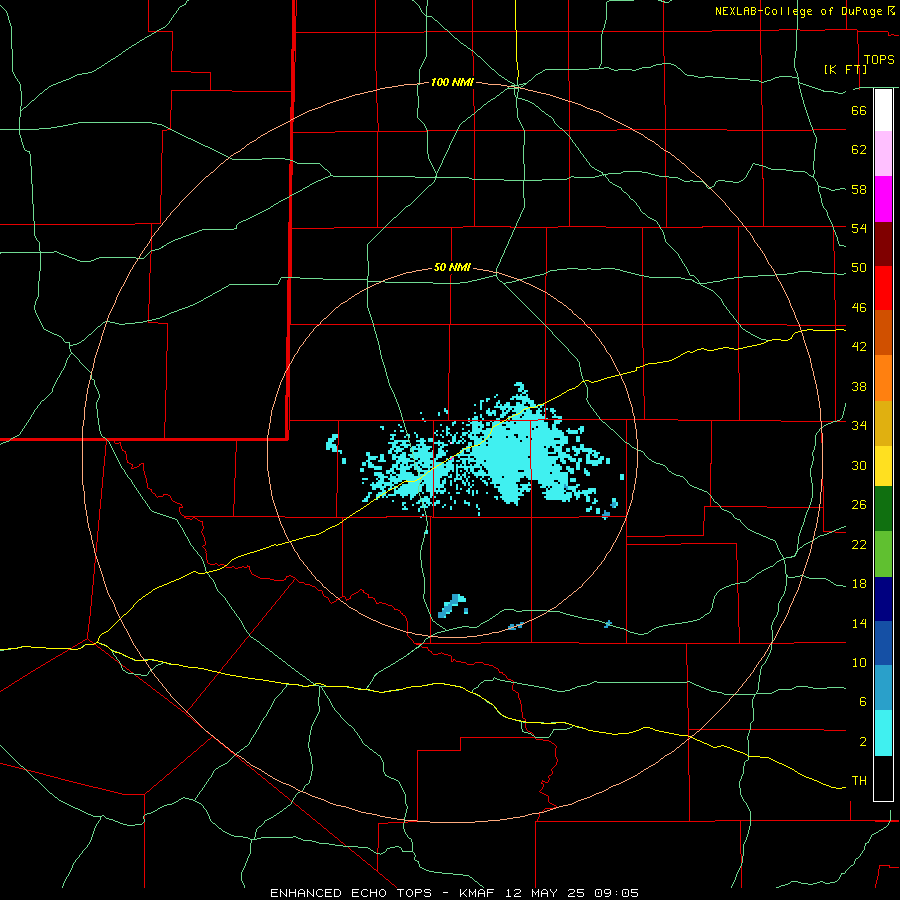Select the bright red 46-50 kft swatch
This screenshot has width=900, height=900.
point(883,288)
